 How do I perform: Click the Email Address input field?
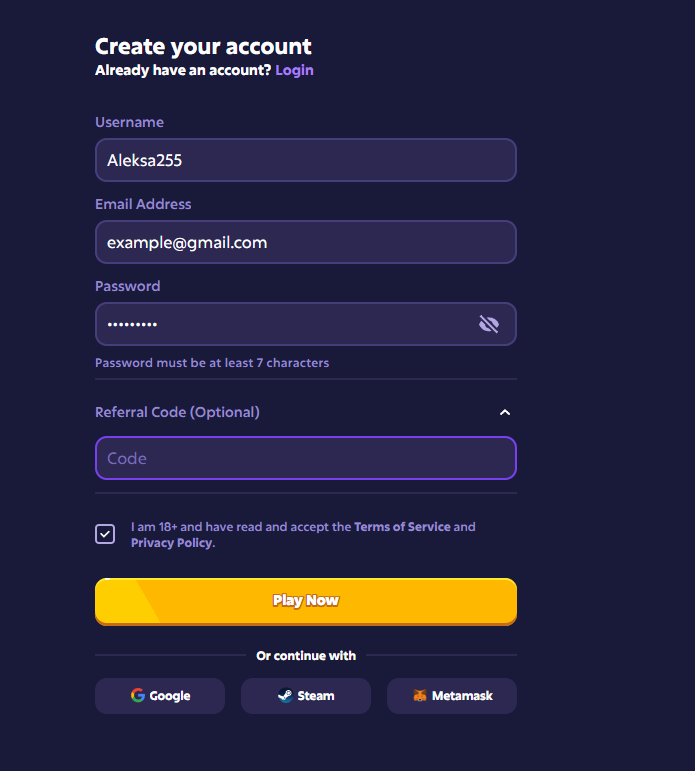[305, 242]
